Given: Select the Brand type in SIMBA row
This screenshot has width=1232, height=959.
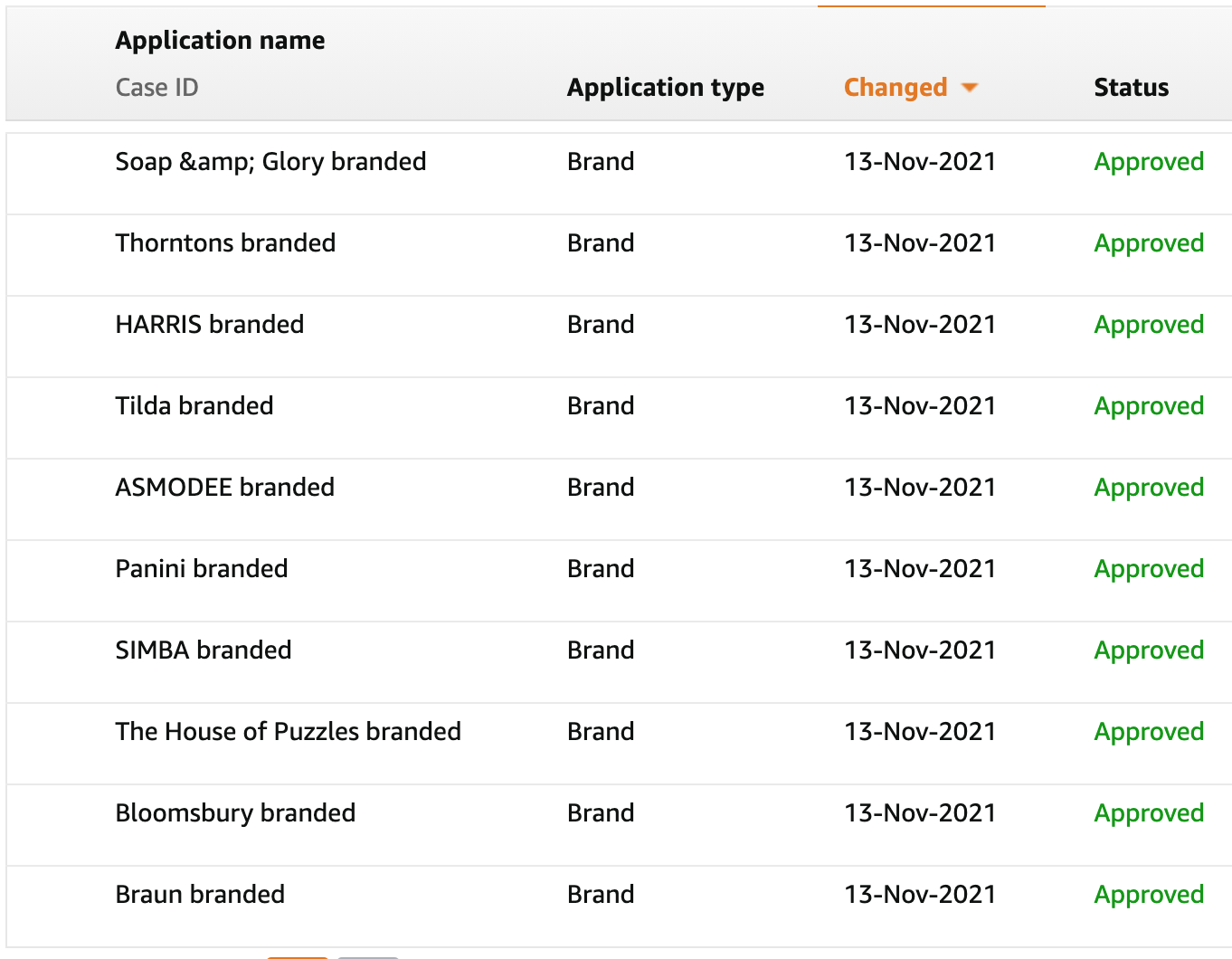Looking at the screenshot, I should tap(601, 650).
